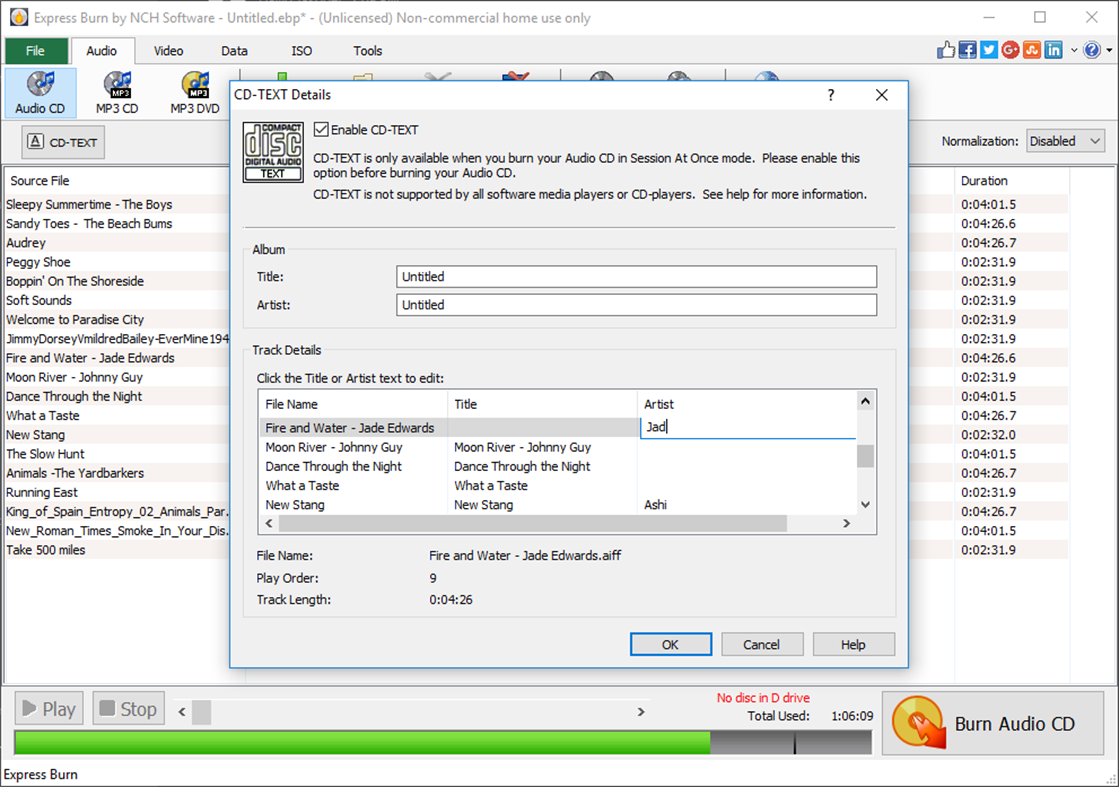Select the MP3 CD toolbar icon

click(117, 92)
